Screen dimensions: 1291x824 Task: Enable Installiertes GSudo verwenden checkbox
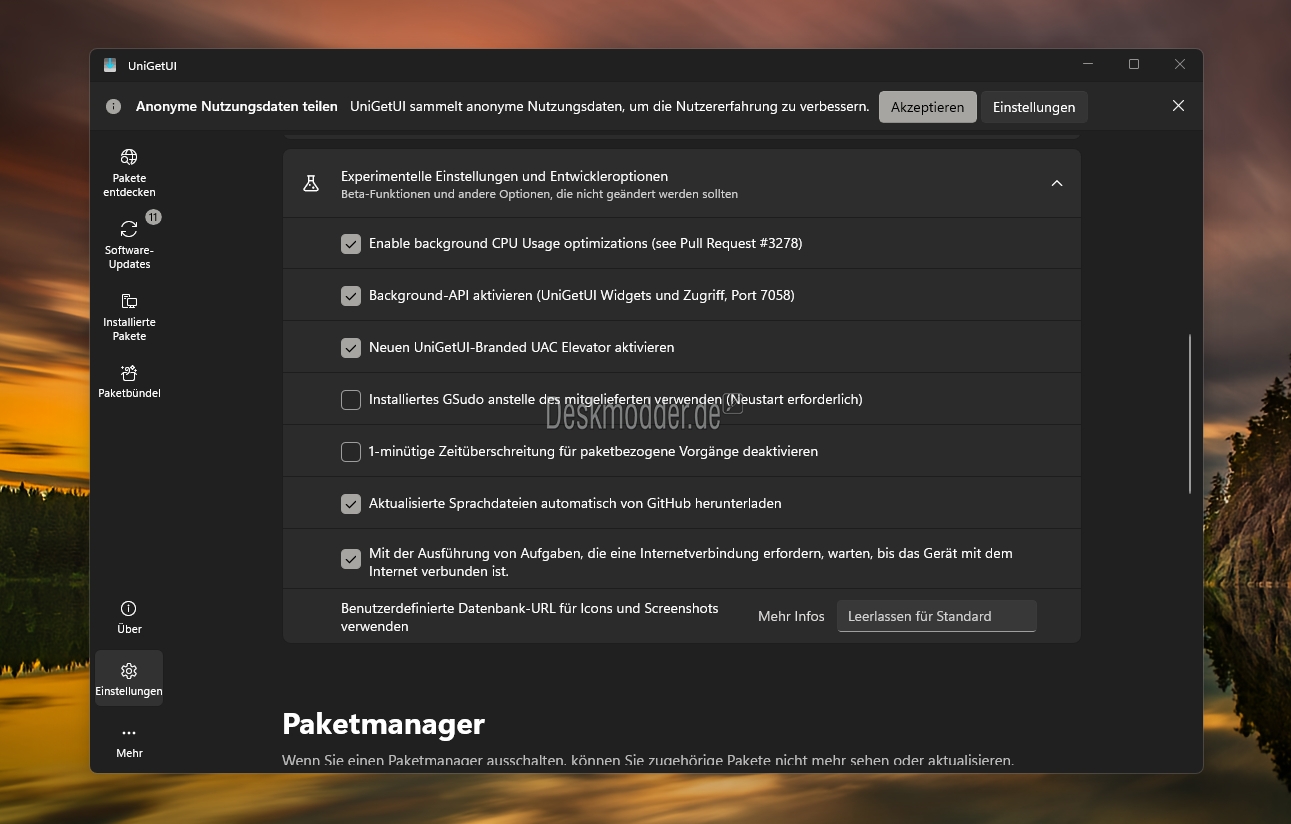click(351, 399)
